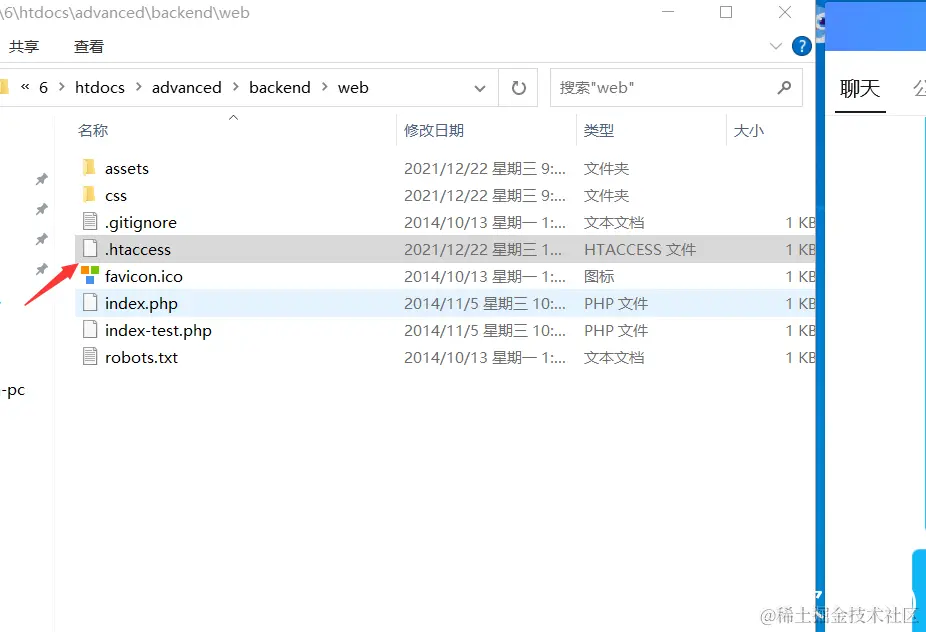Expand the chevron after advanced breadcrumb
The width and height of the screenshot is (926, 632).
236,87
